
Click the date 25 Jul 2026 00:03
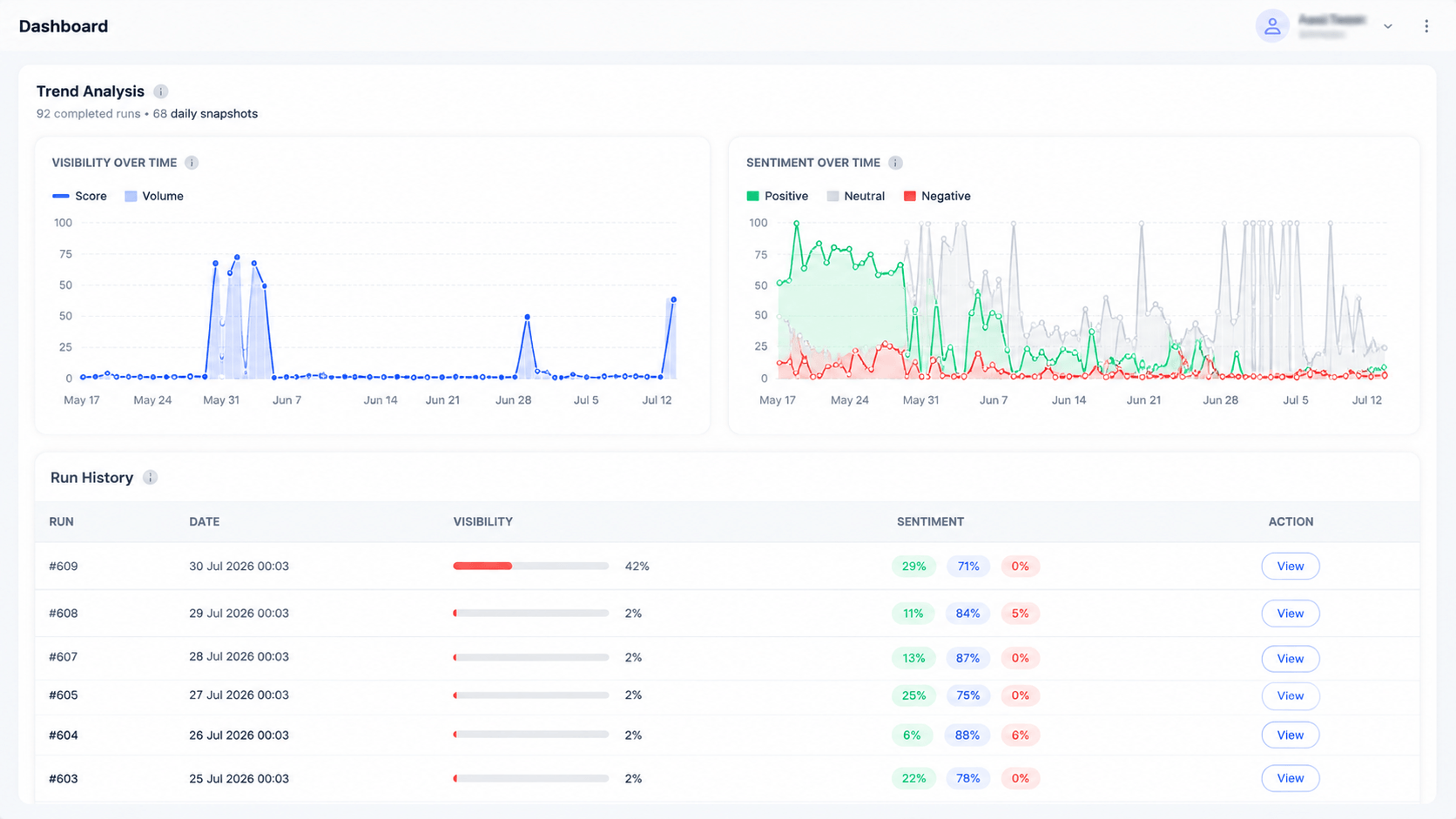click(x=239, y=778)
